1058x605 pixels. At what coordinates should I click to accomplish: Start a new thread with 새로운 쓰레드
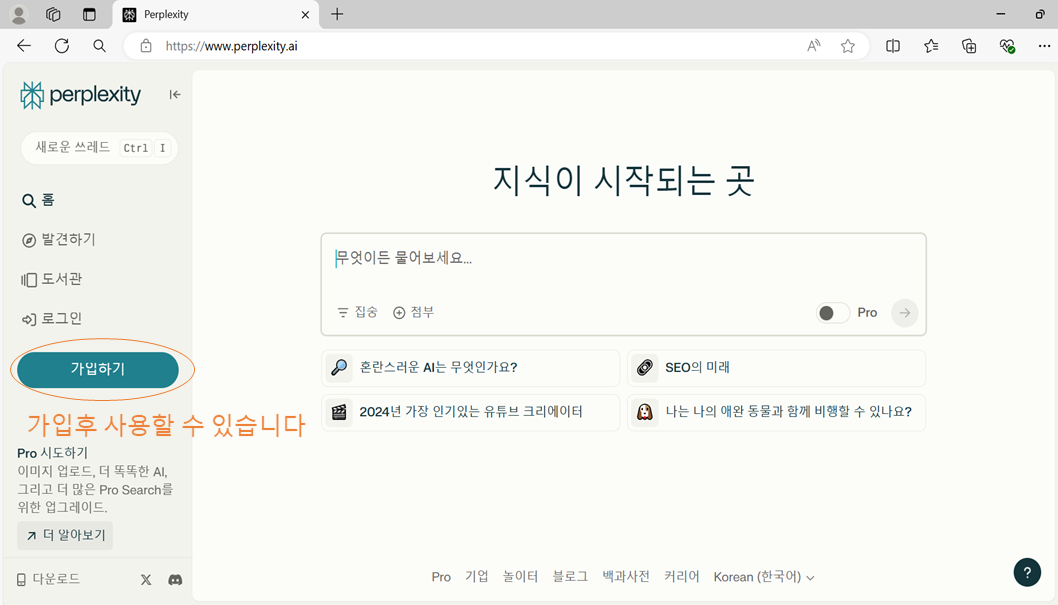click(x=99, y=148)
